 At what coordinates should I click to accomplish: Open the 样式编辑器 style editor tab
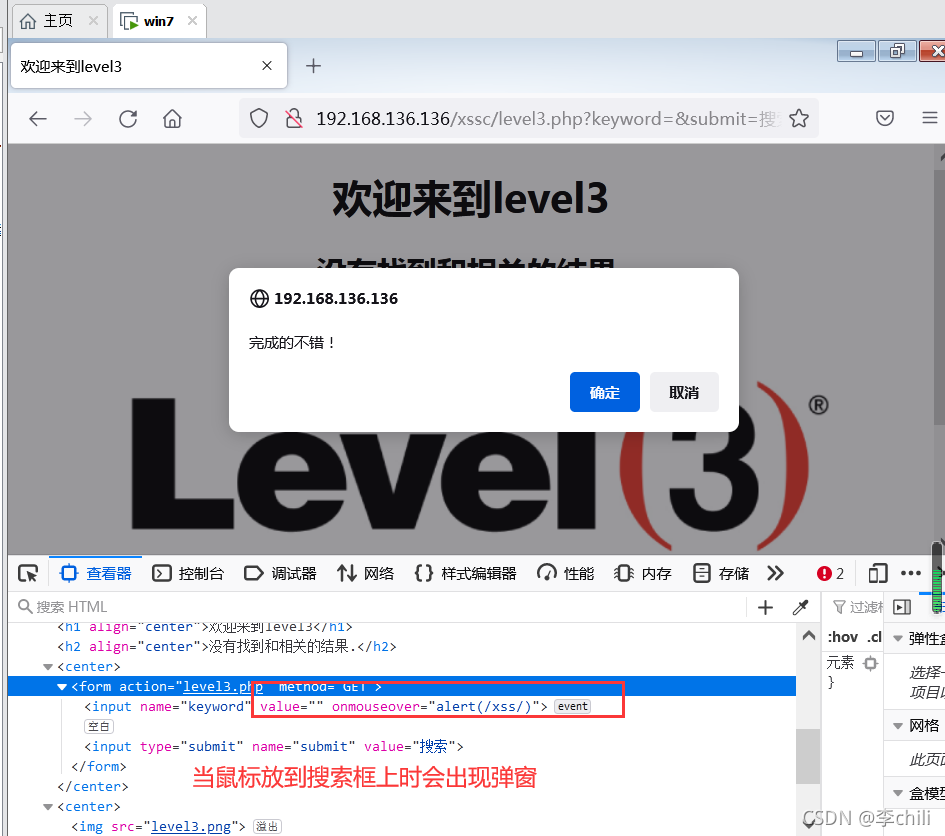point(465,573)
